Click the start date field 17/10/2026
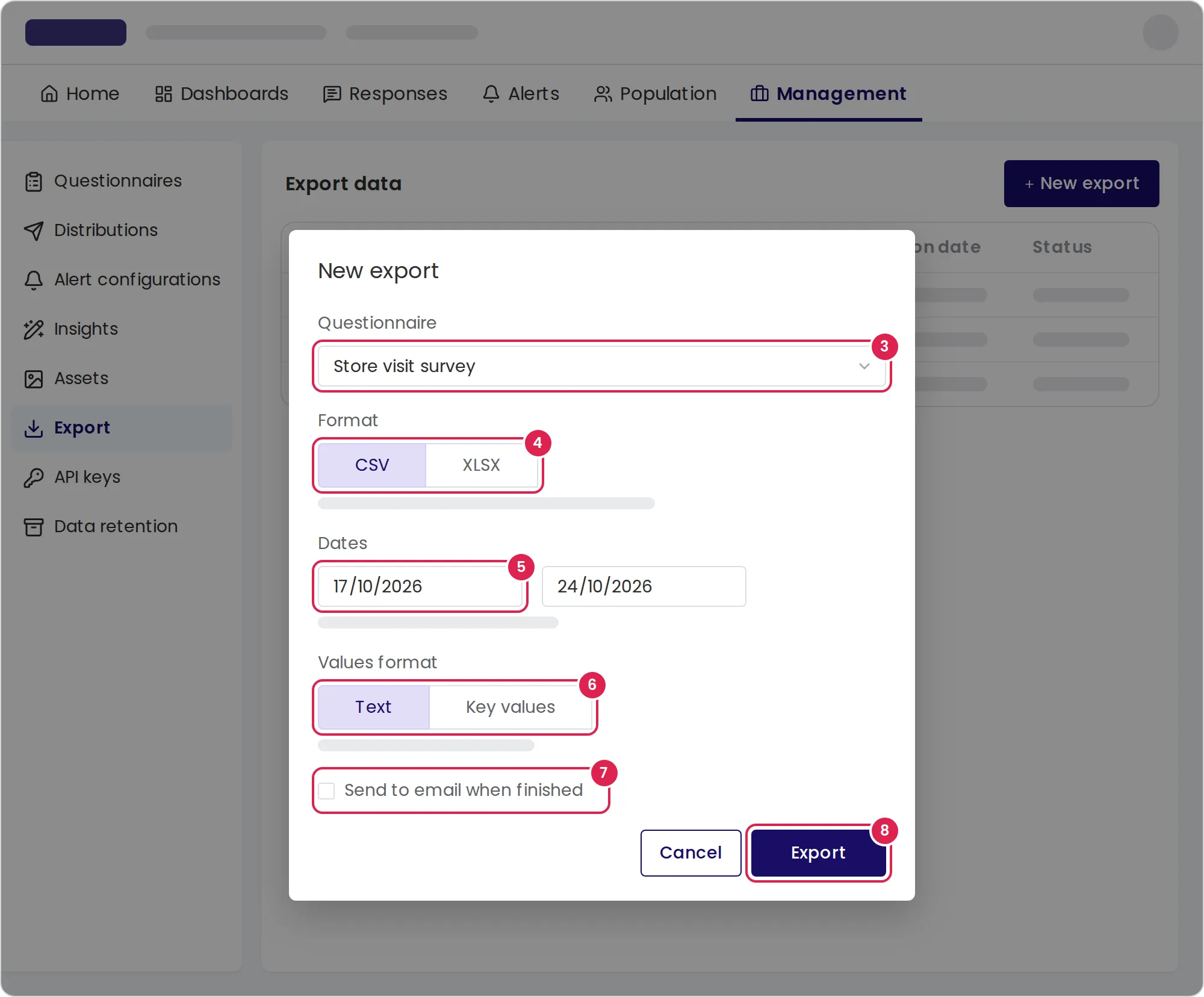This screenshot has width=1204, height=997. (x=420, y=586)
